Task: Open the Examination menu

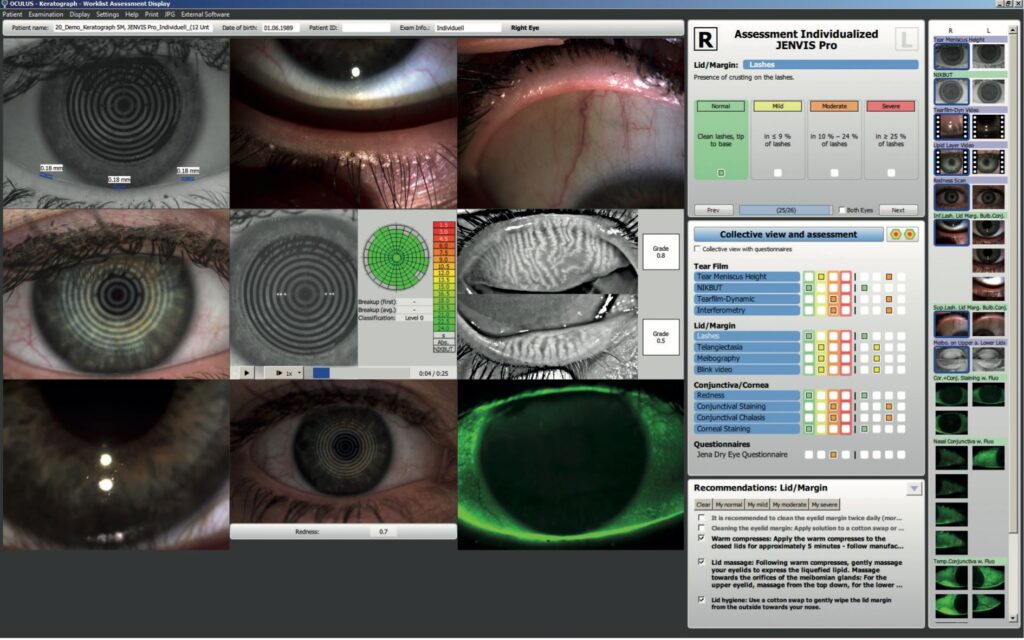Action: point(46,14)
